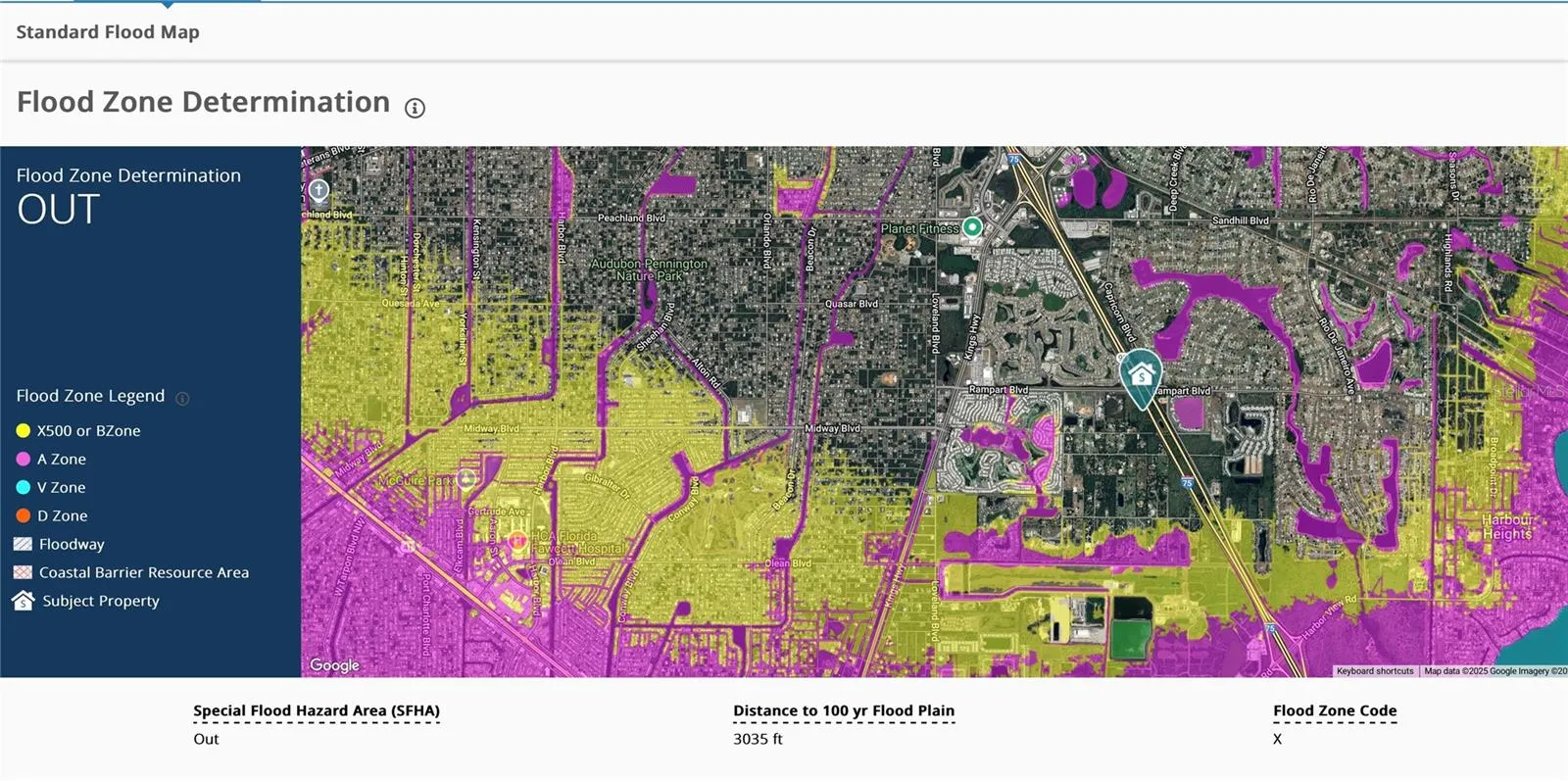
Task: Open info icon beside Flood Zone Determination heading
Action: pyautogui.click(x=415, y=108)
